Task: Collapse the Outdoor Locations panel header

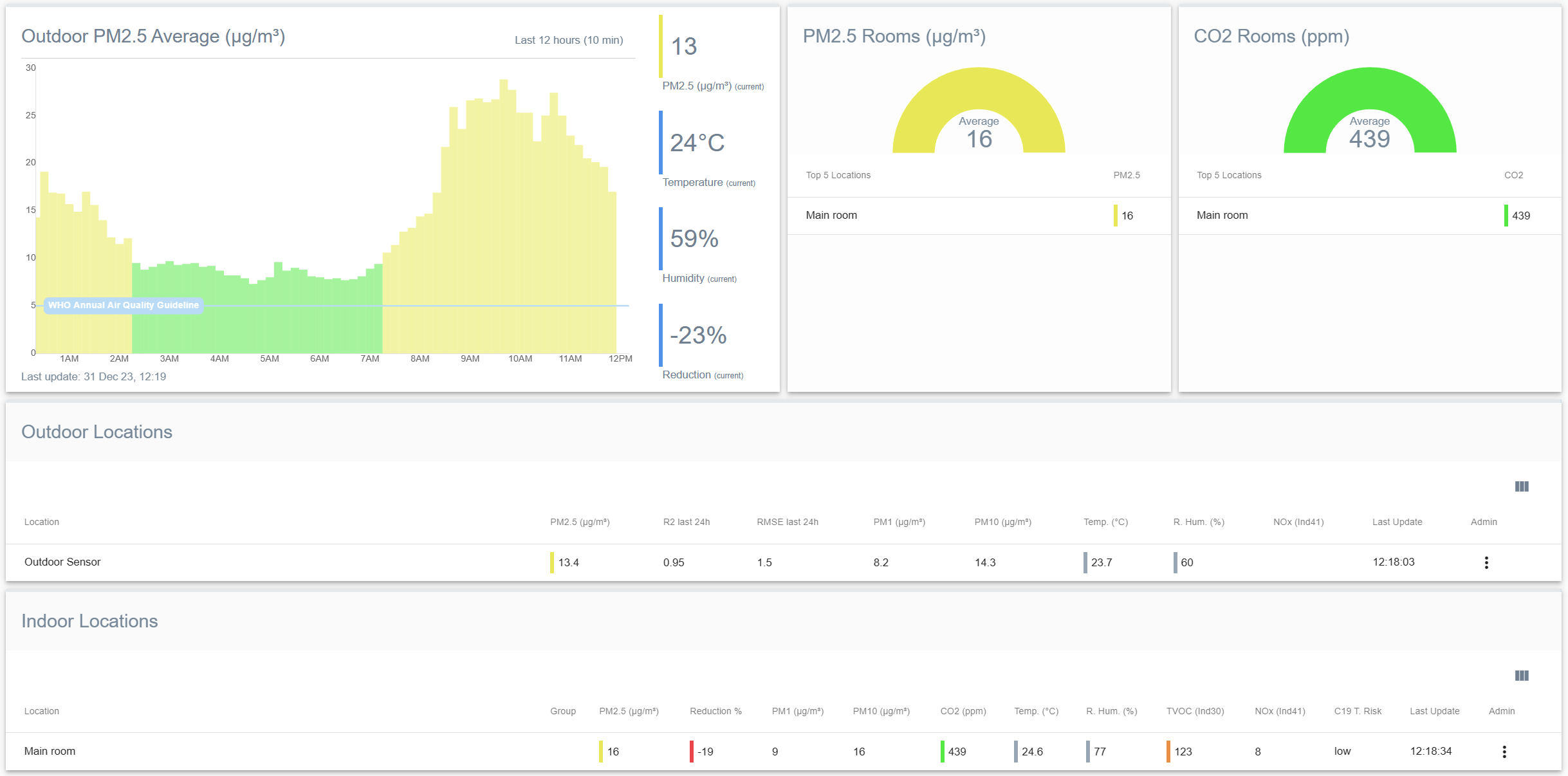Action: (x=97, y=432)
